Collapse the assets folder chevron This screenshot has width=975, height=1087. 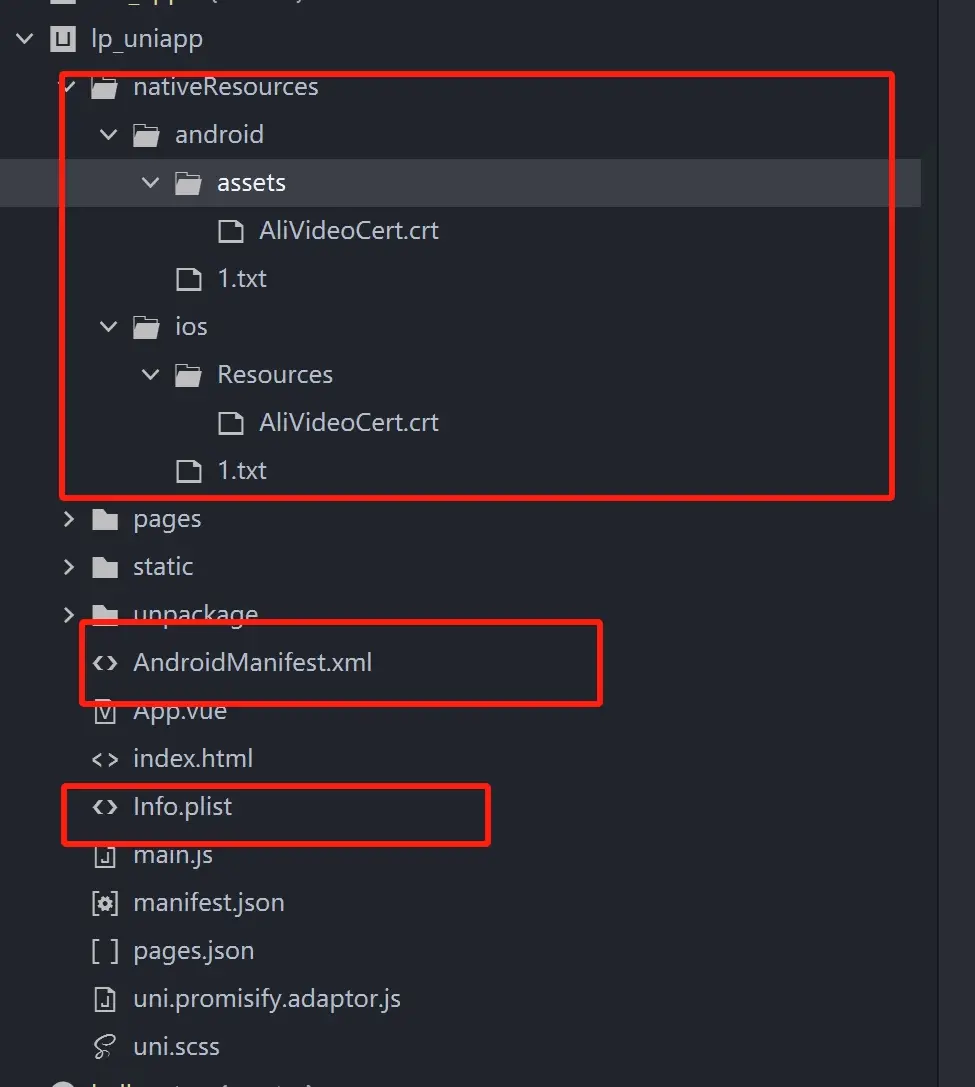coord(150,183)
